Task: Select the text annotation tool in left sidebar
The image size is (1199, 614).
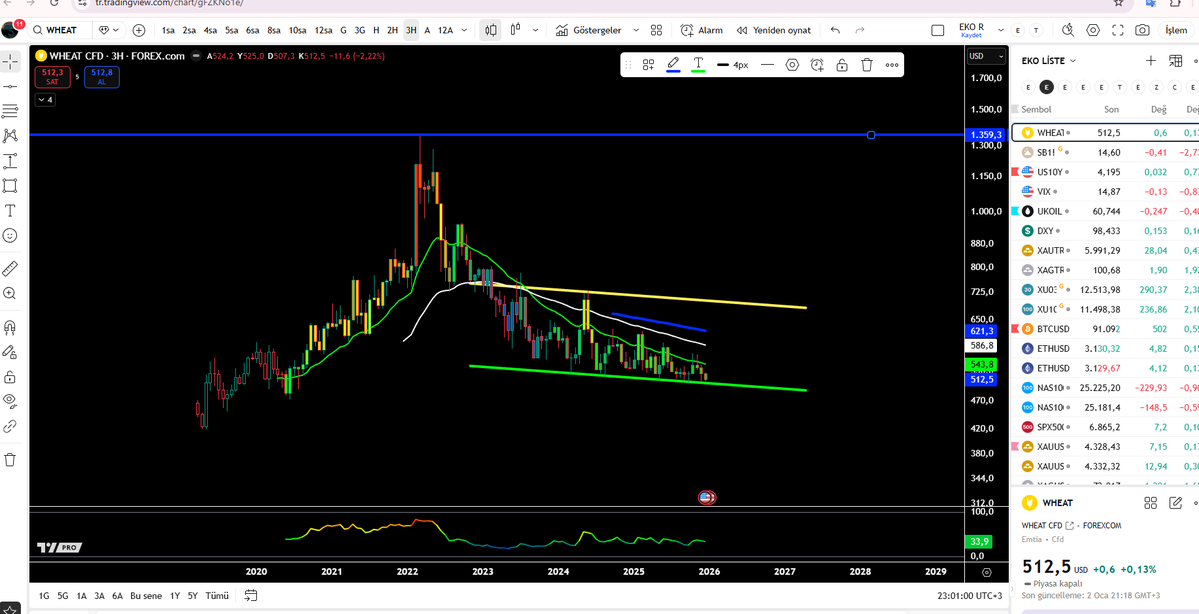Action: (x=10, y=210)
